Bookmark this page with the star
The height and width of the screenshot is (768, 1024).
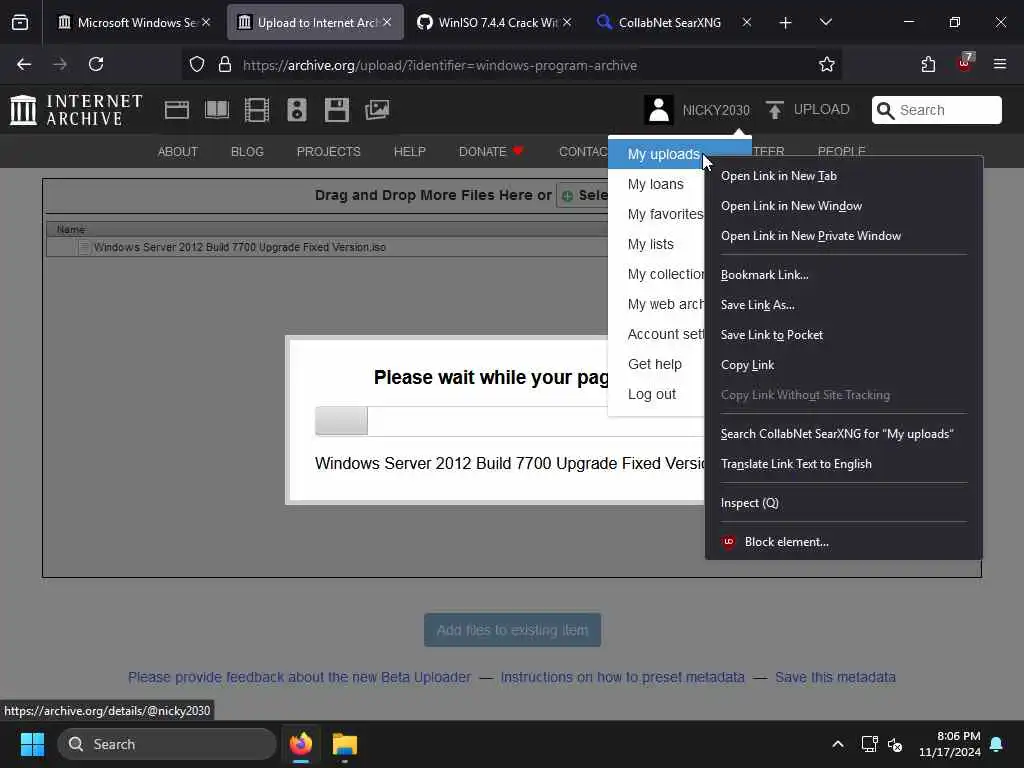pyautogui.click(x=827, y=65)
